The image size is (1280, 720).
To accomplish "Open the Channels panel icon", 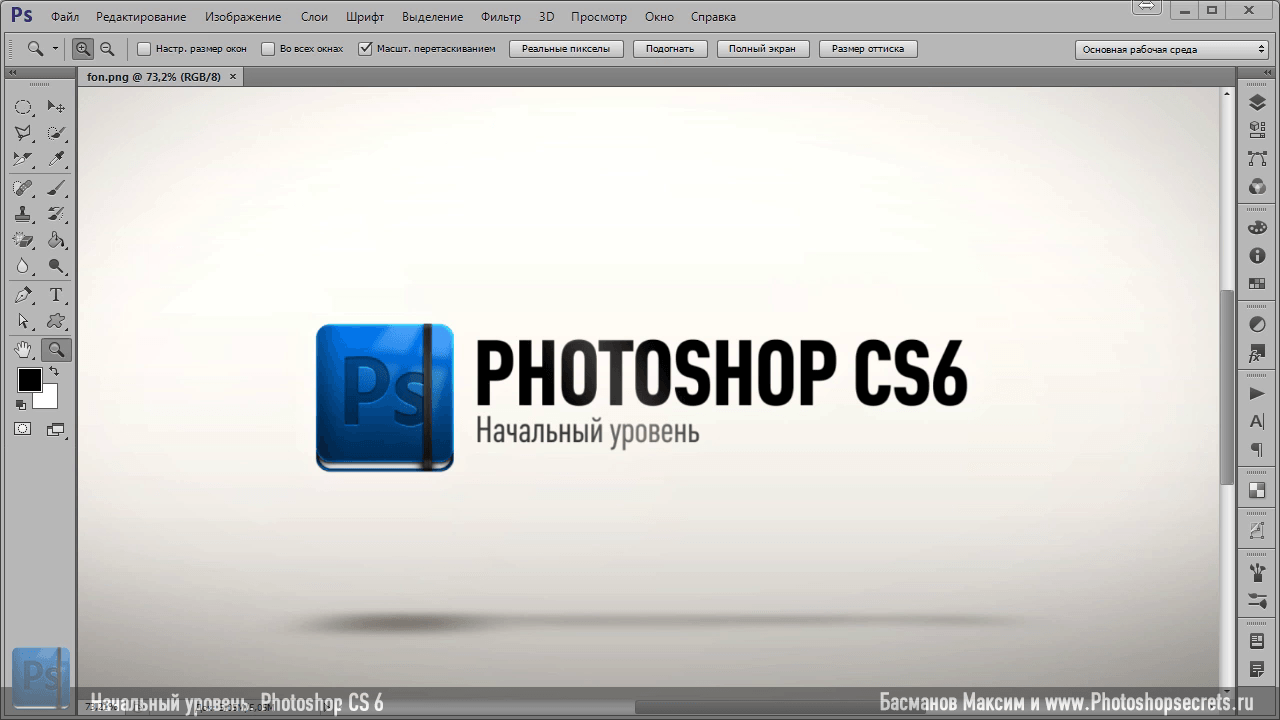I will pyautogui.click(x=1257, y=187).
